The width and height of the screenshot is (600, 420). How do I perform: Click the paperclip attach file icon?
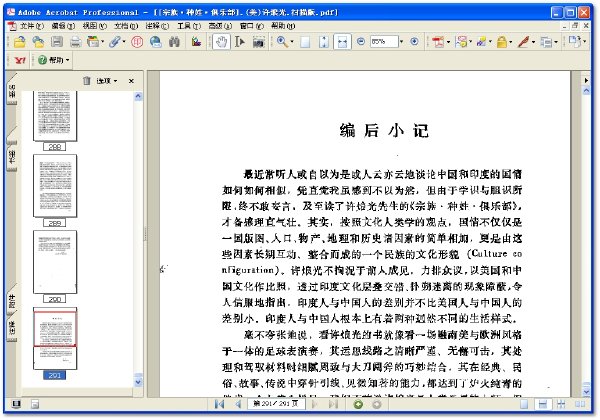(114, 42)
